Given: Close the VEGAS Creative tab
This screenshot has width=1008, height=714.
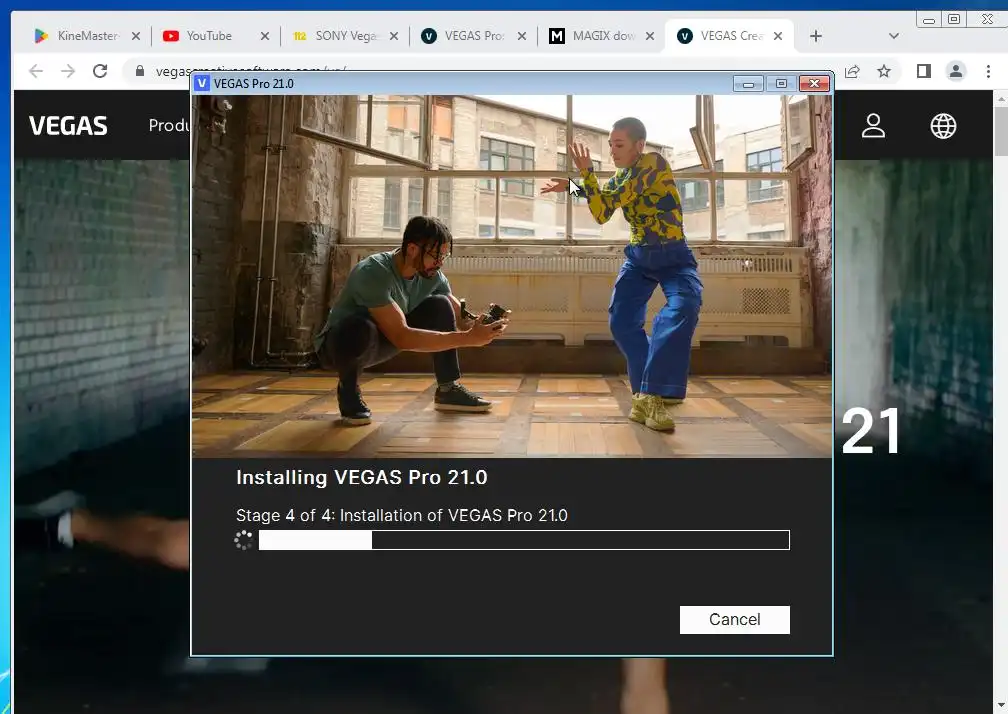Looking at the screenshot, I should point(778,36).
